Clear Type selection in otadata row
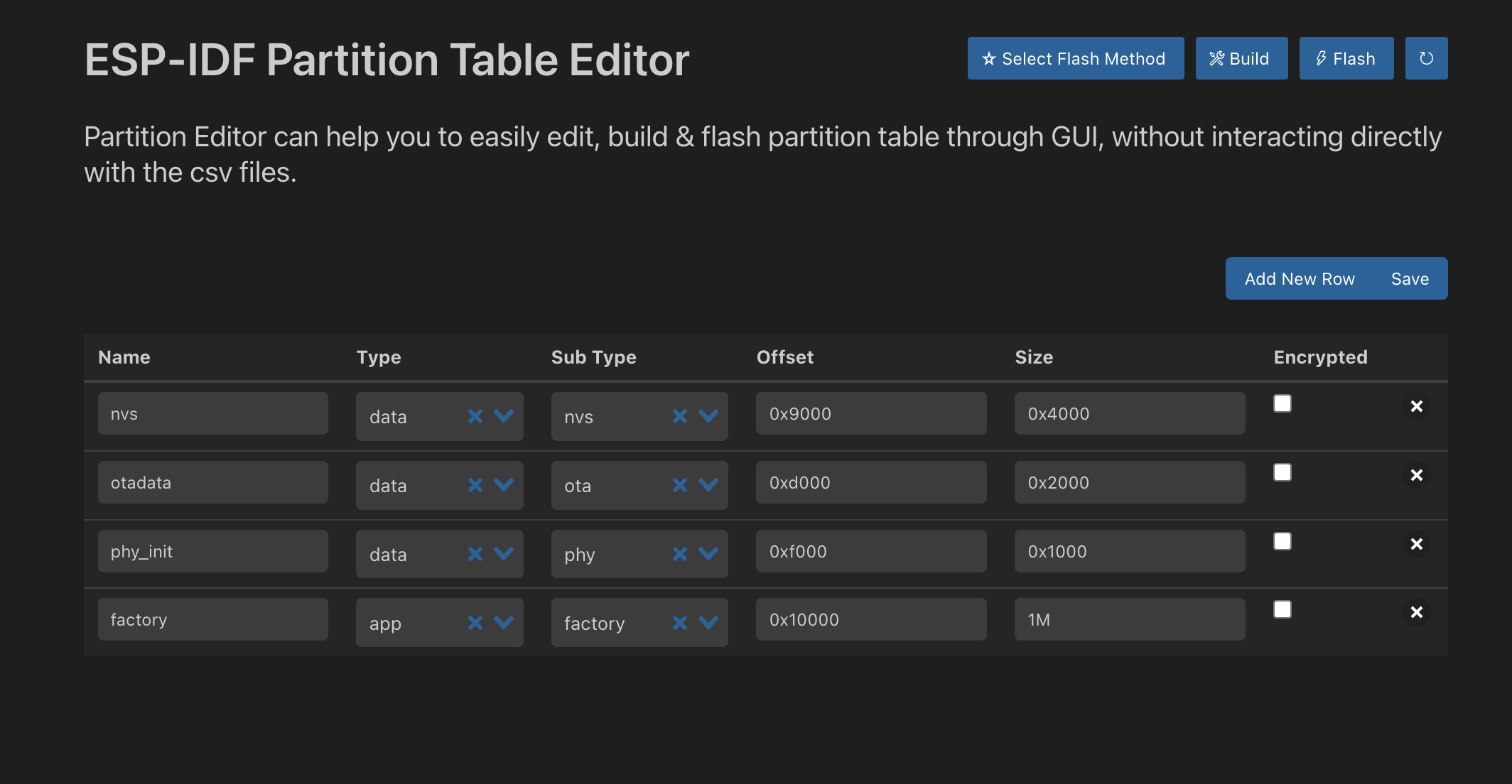Image resolution: width=1512 pixels, height=784 pixels. pyautogui.click(x=475, y=485)
